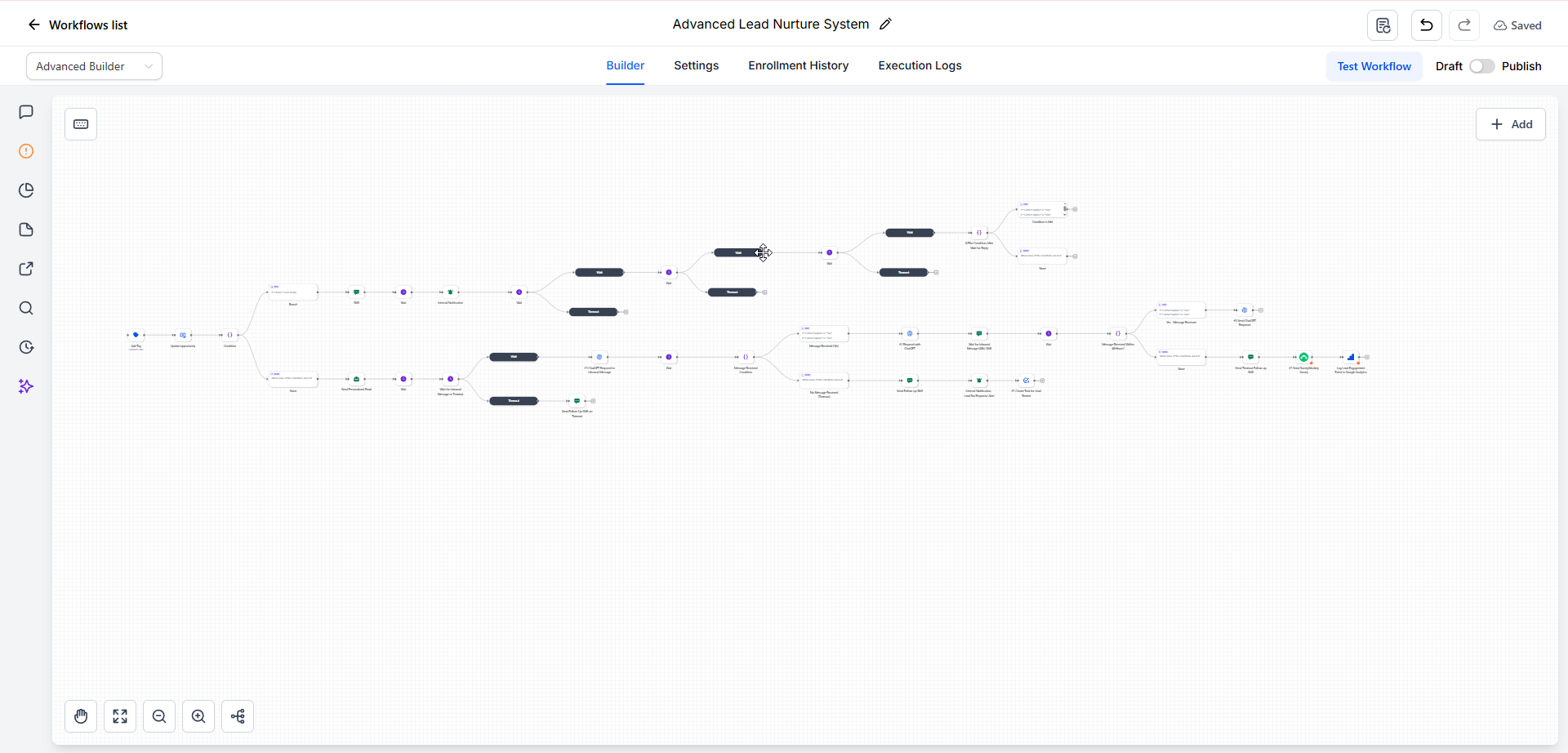Image resolution: width=1568 pixels, height=753 pixels.
Task: Select the Update opportunity node
Action: coord(183,335)
